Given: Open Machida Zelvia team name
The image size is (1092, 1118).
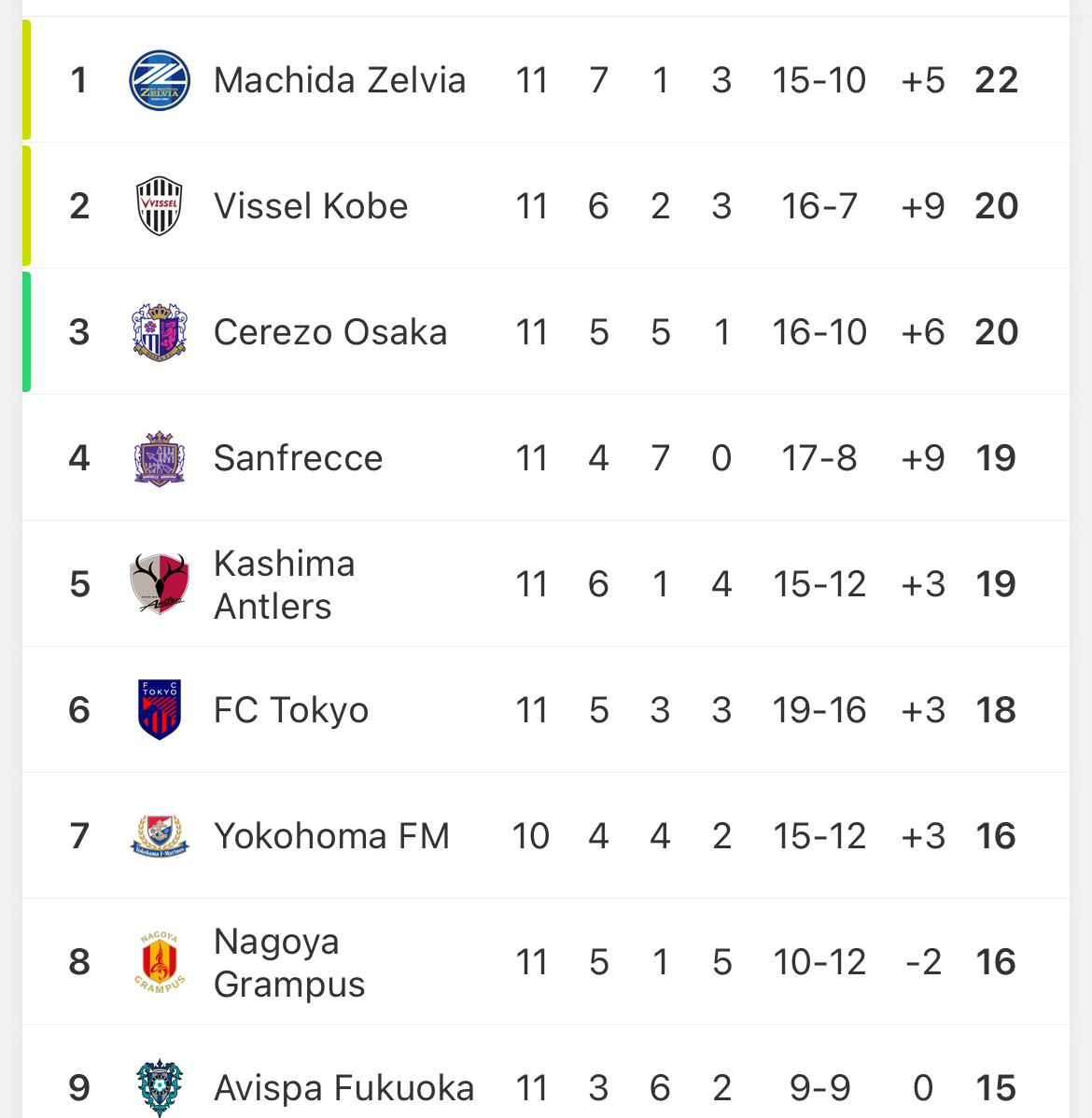Looking at the screenshot, I should point(340,80).
